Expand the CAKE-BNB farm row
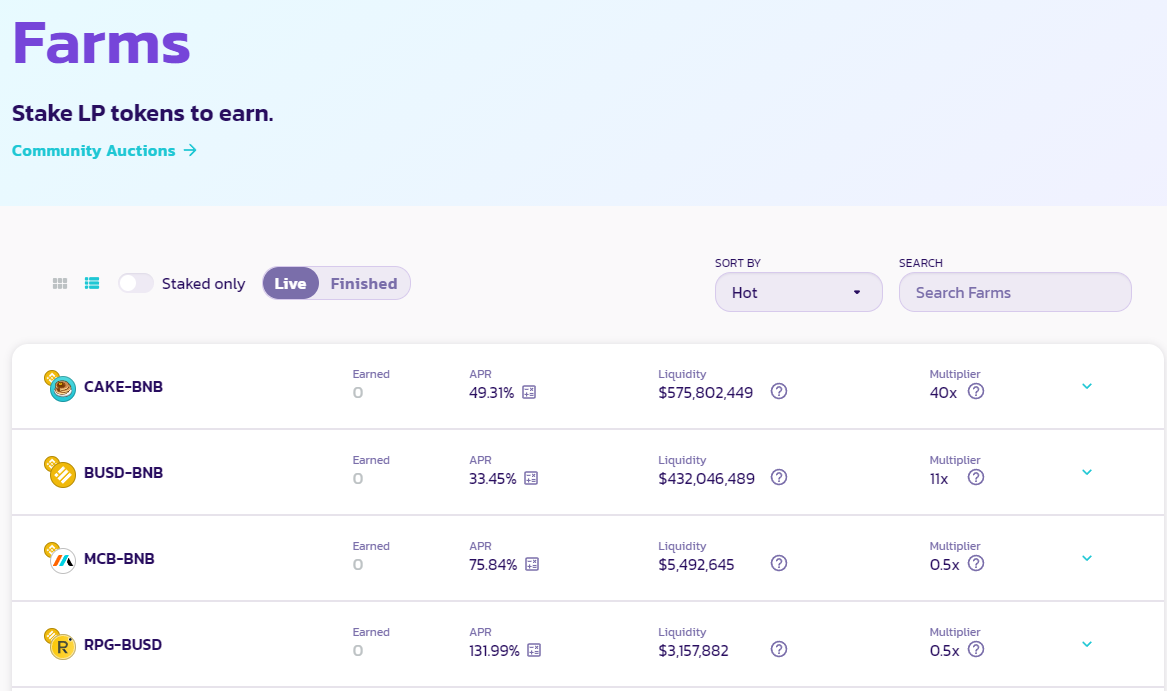This screenshot has width=1167, height=691. pos(1087,386)
